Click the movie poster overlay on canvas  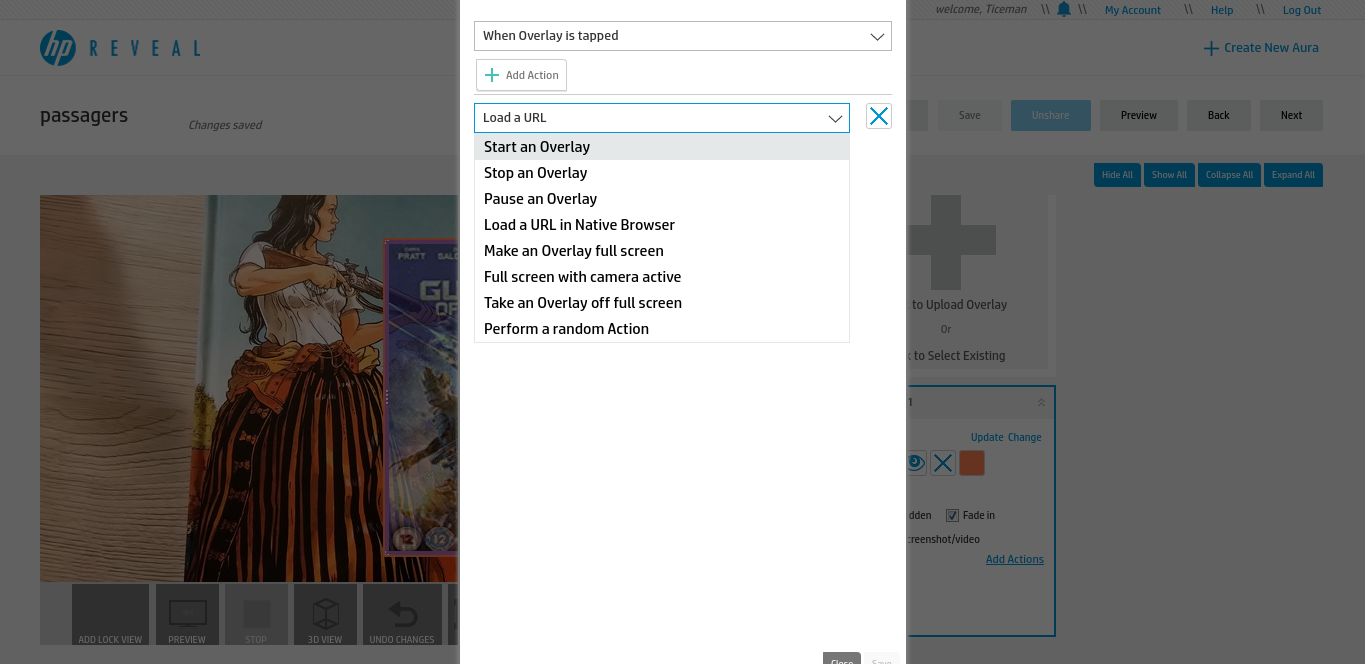coord(423,397)
